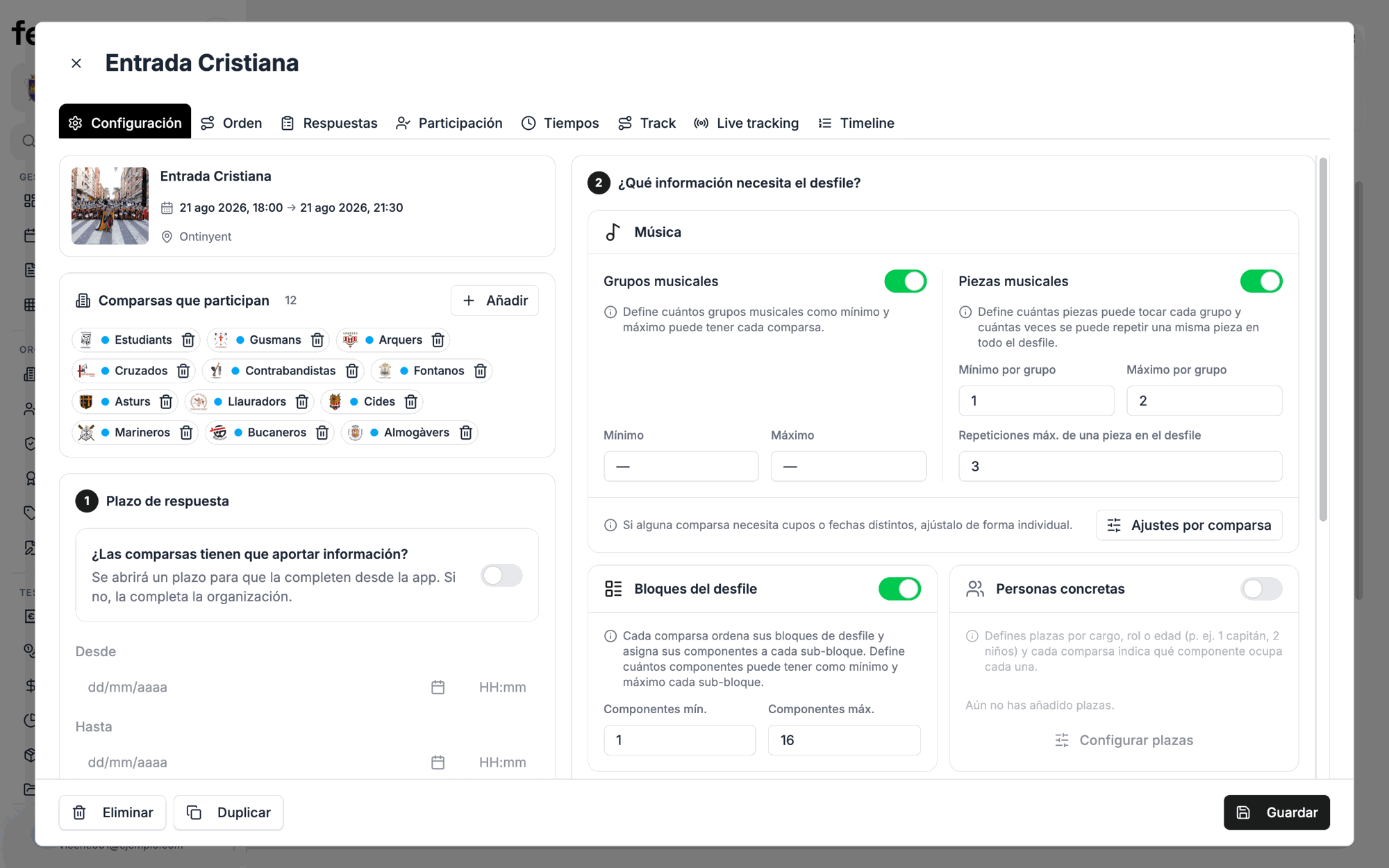Delete the Gusmans comparsa chip
The width and height of the screenshot is (1389, 868).
[x=317, y=340]
